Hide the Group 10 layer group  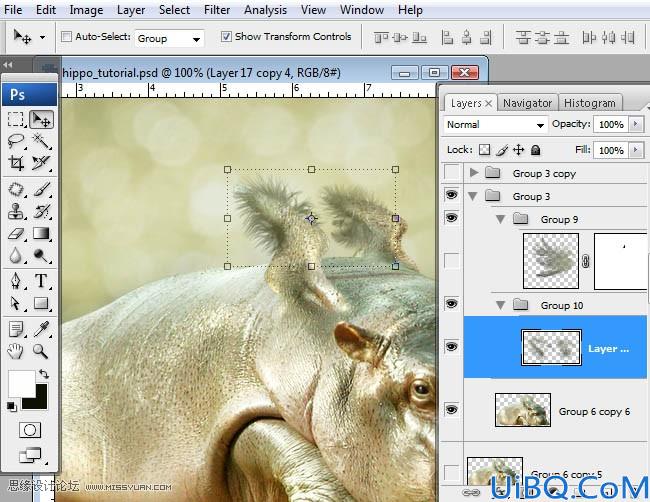[x=452, y=304]
